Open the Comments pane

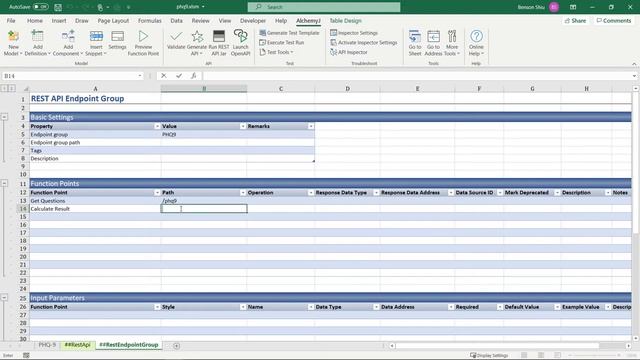(x=613, y=20)
